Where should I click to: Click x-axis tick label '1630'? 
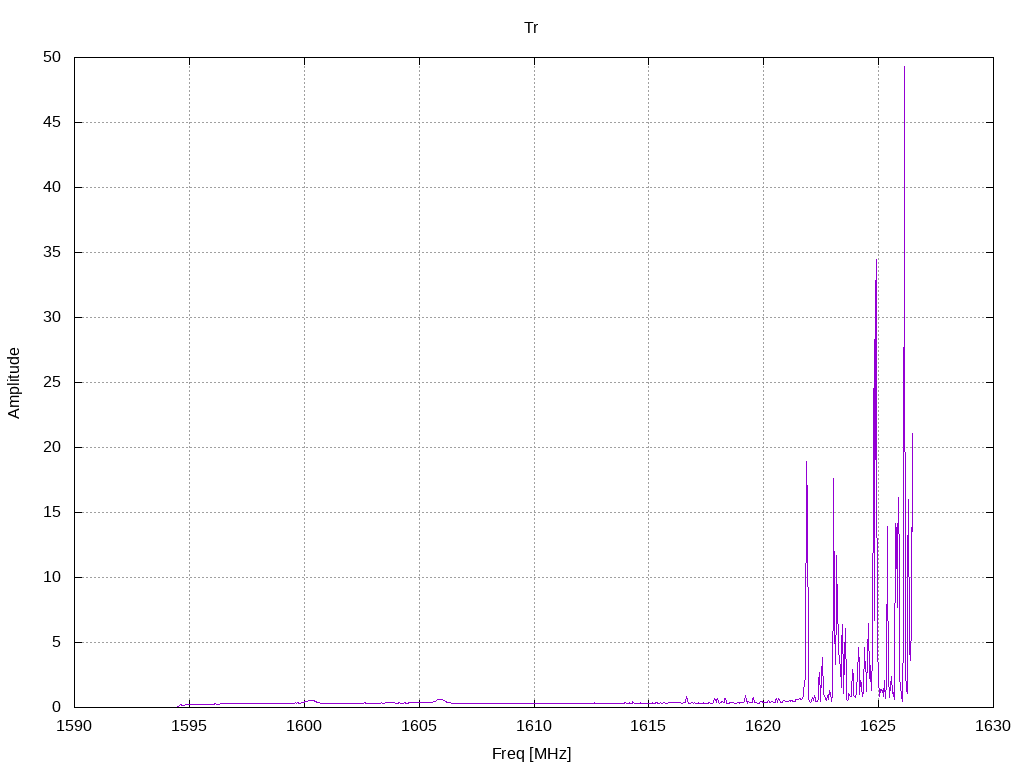993,726
